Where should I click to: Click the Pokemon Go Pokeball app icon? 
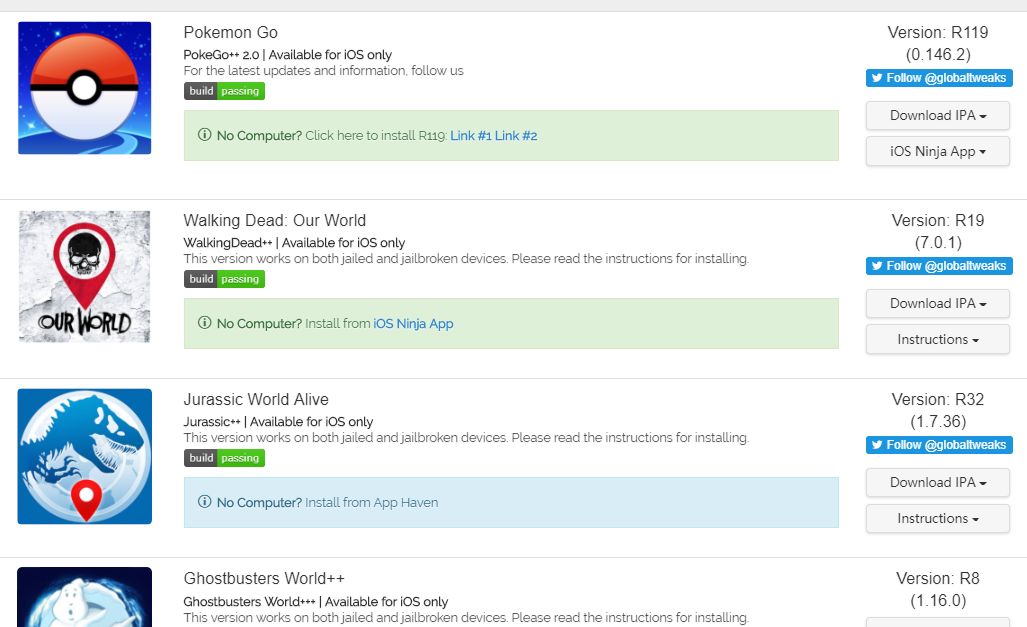pos(84,88)
